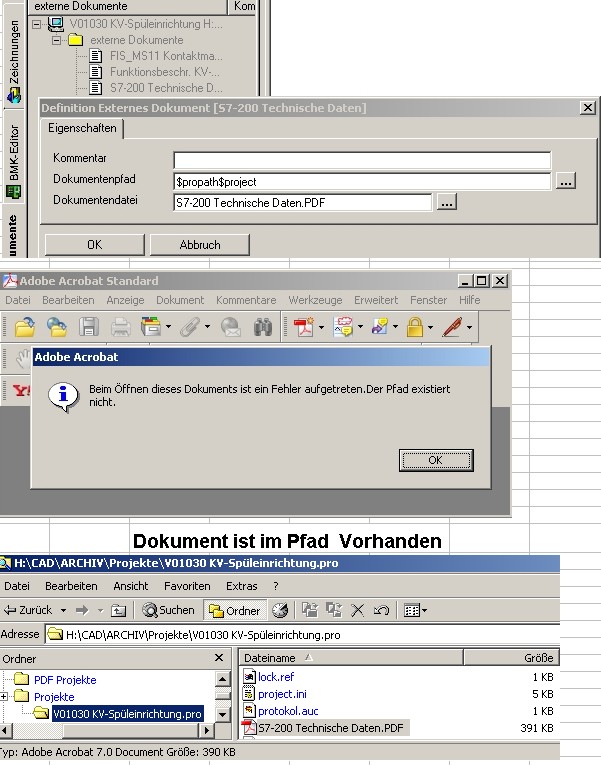
Task: Click the down arrow of folder tree scrollbar
Action: (222, 715)
